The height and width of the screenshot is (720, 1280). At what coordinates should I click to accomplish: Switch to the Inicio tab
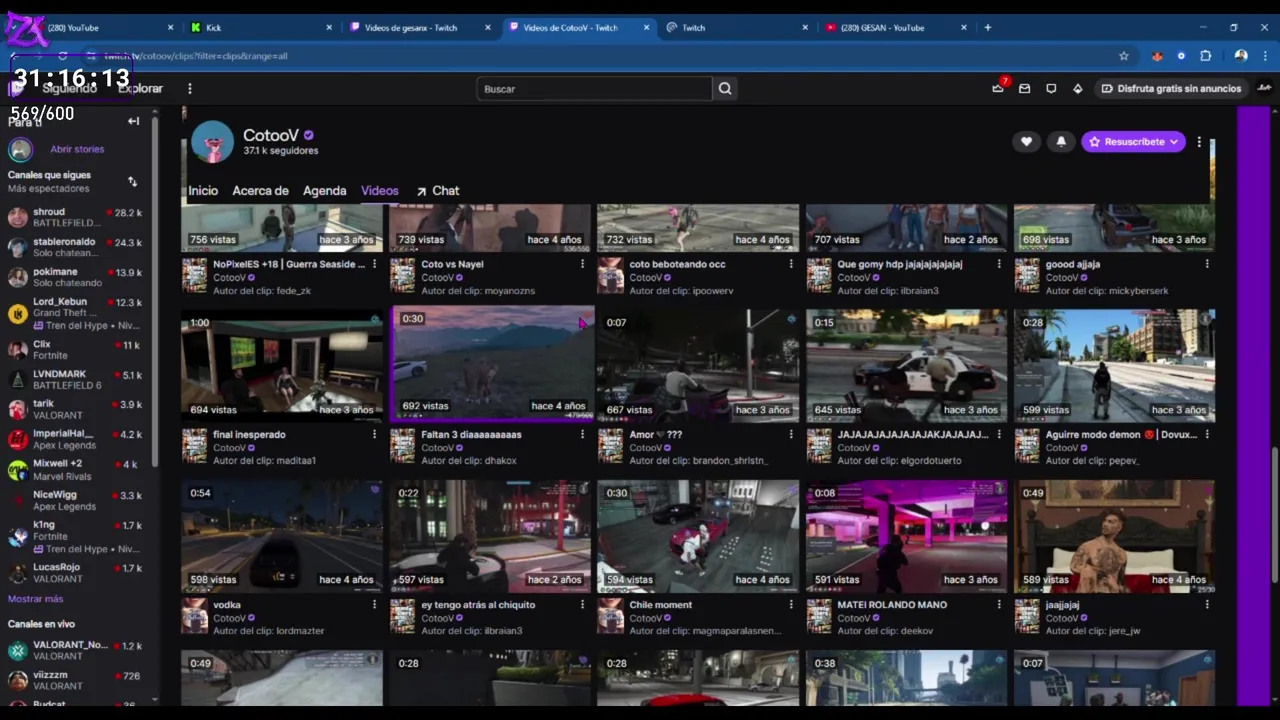203,190
